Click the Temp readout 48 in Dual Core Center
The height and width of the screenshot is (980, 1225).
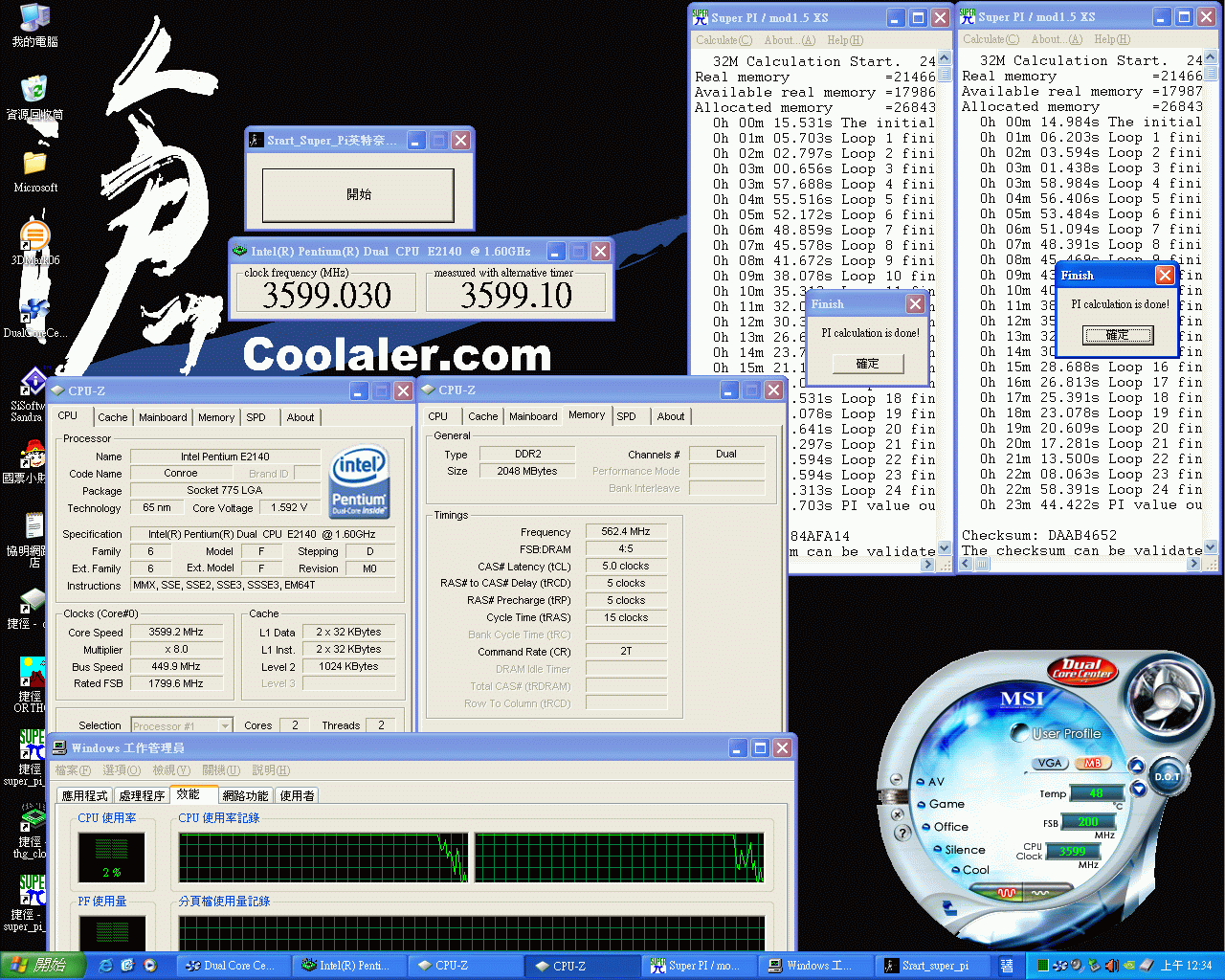coord(1096,793)
